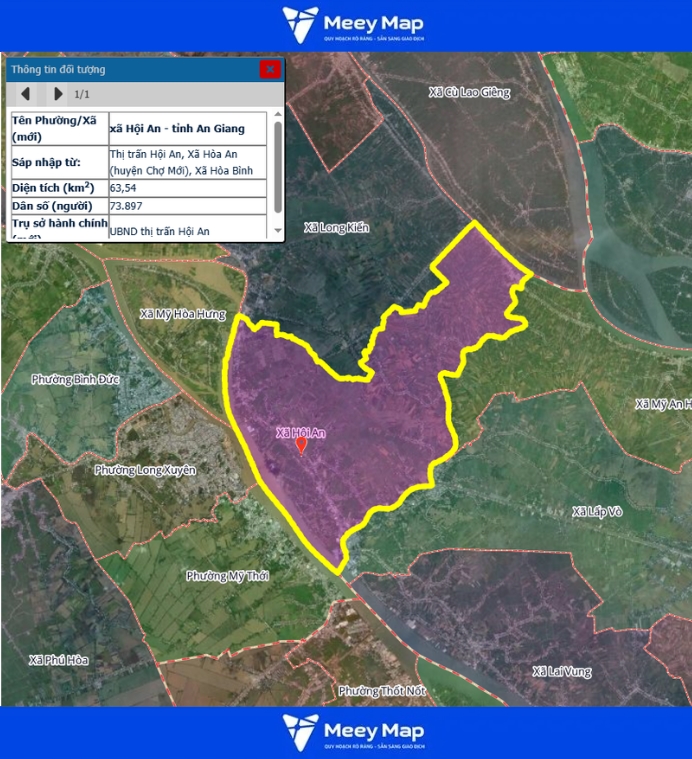Select Xã Mỹ Hòa Hưng label on map
Screen dimensions: 692x759
point(183,314)
